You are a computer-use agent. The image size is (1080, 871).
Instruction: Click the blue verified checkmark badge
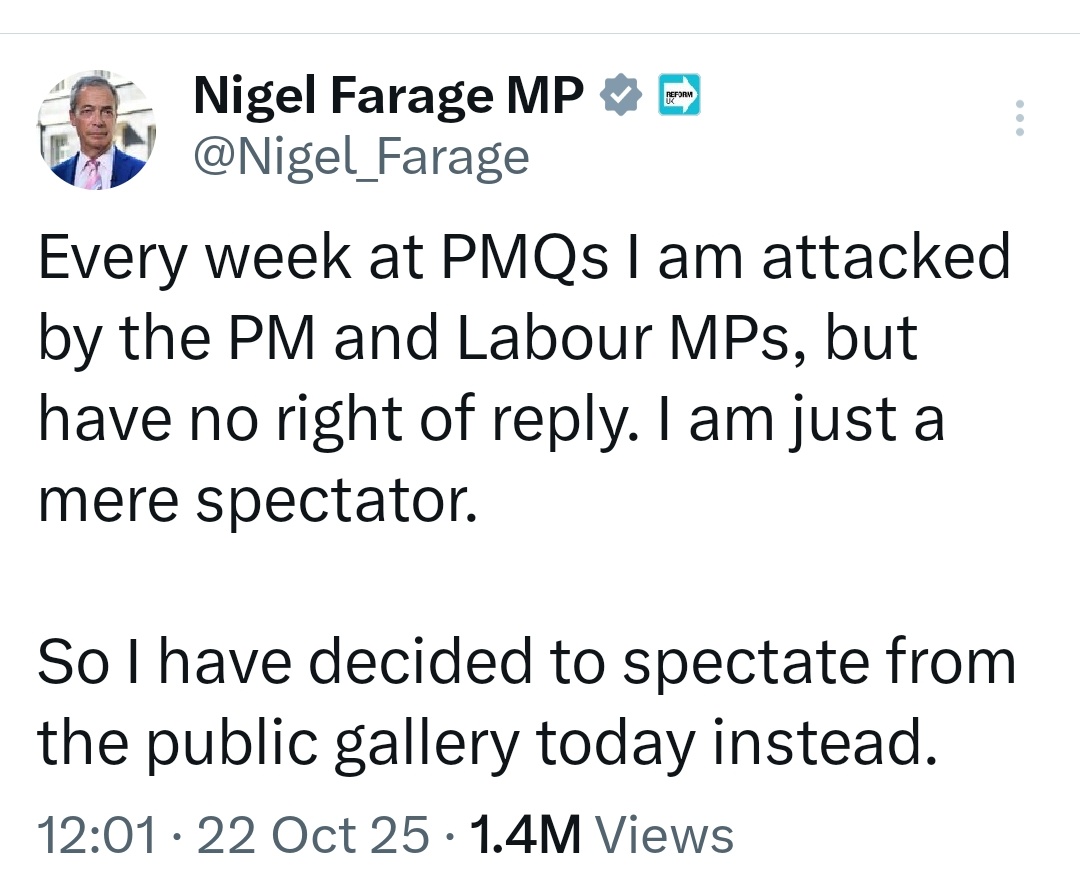(620, 97)
